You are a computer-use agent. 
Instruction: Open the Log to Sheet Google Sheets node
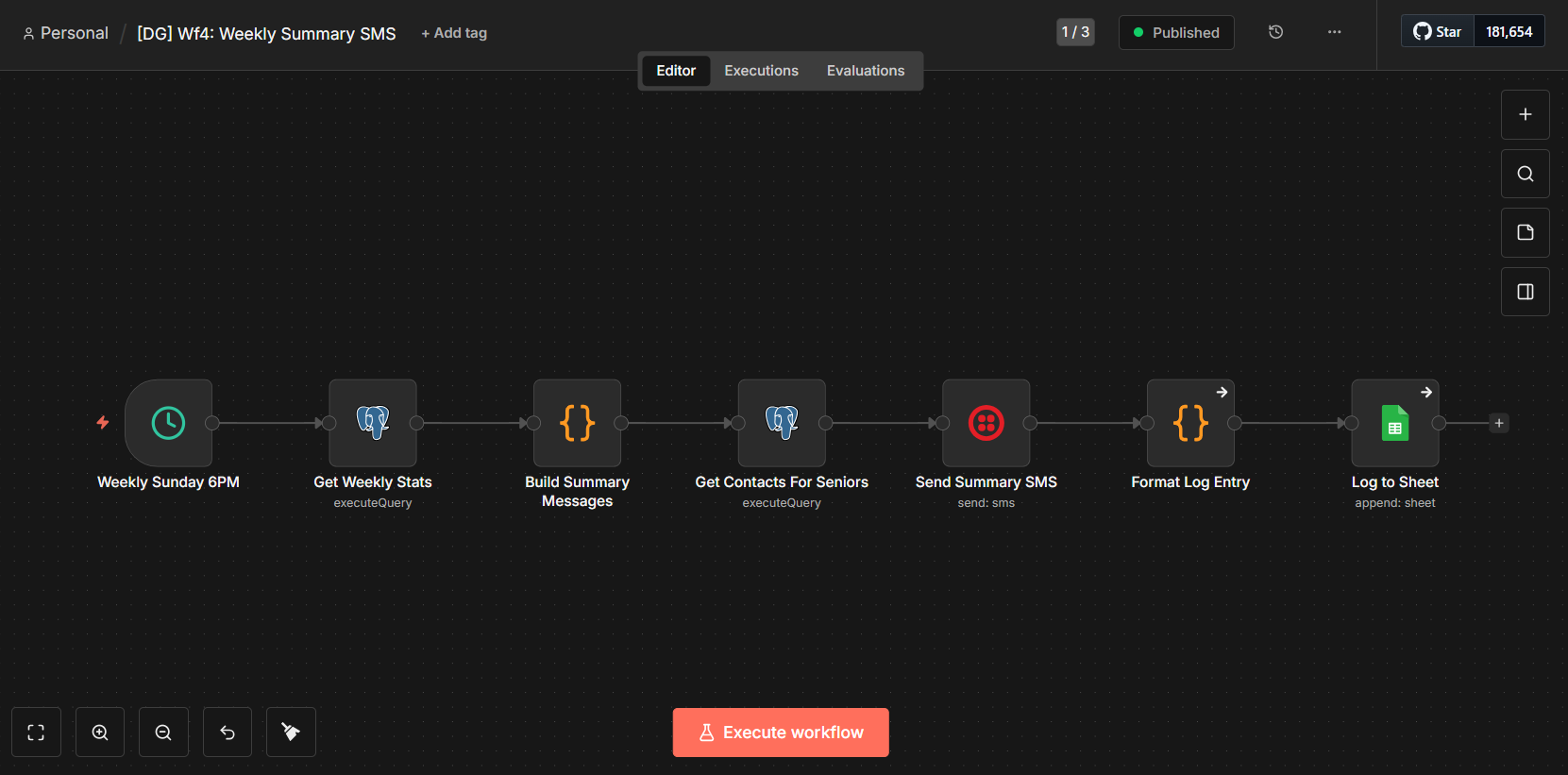pos(1394,423)
